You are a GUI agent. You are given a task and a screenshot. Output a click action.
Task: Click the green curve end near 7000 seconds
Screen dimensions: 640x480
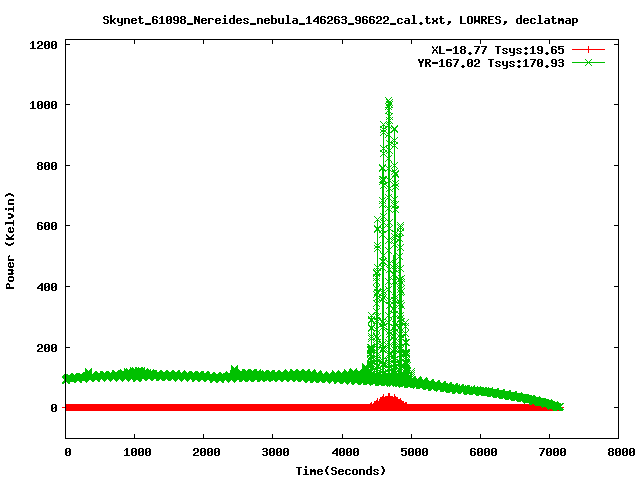[x=560, y=406]
